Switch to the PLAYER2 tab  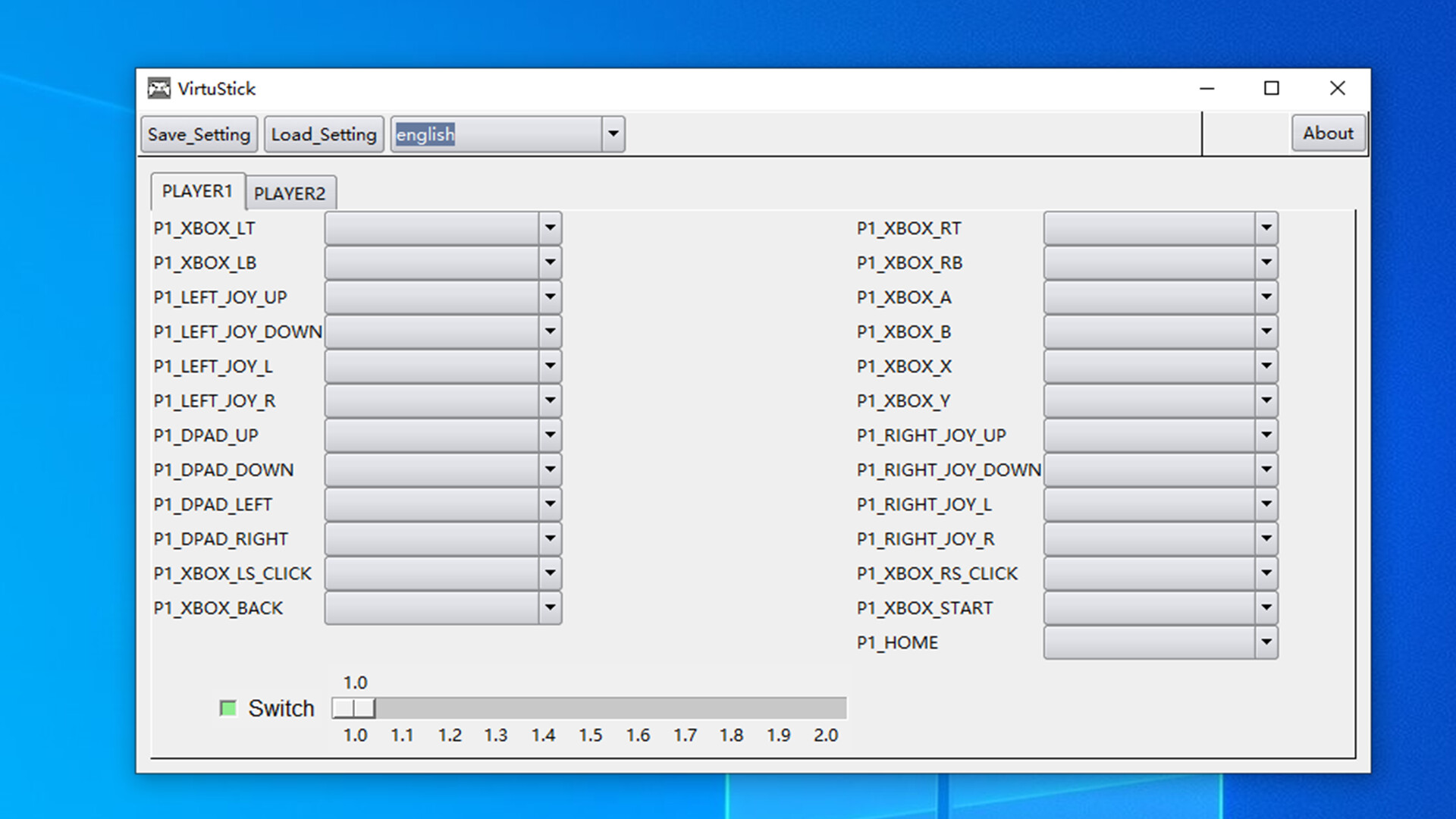[x=291, y=193]
